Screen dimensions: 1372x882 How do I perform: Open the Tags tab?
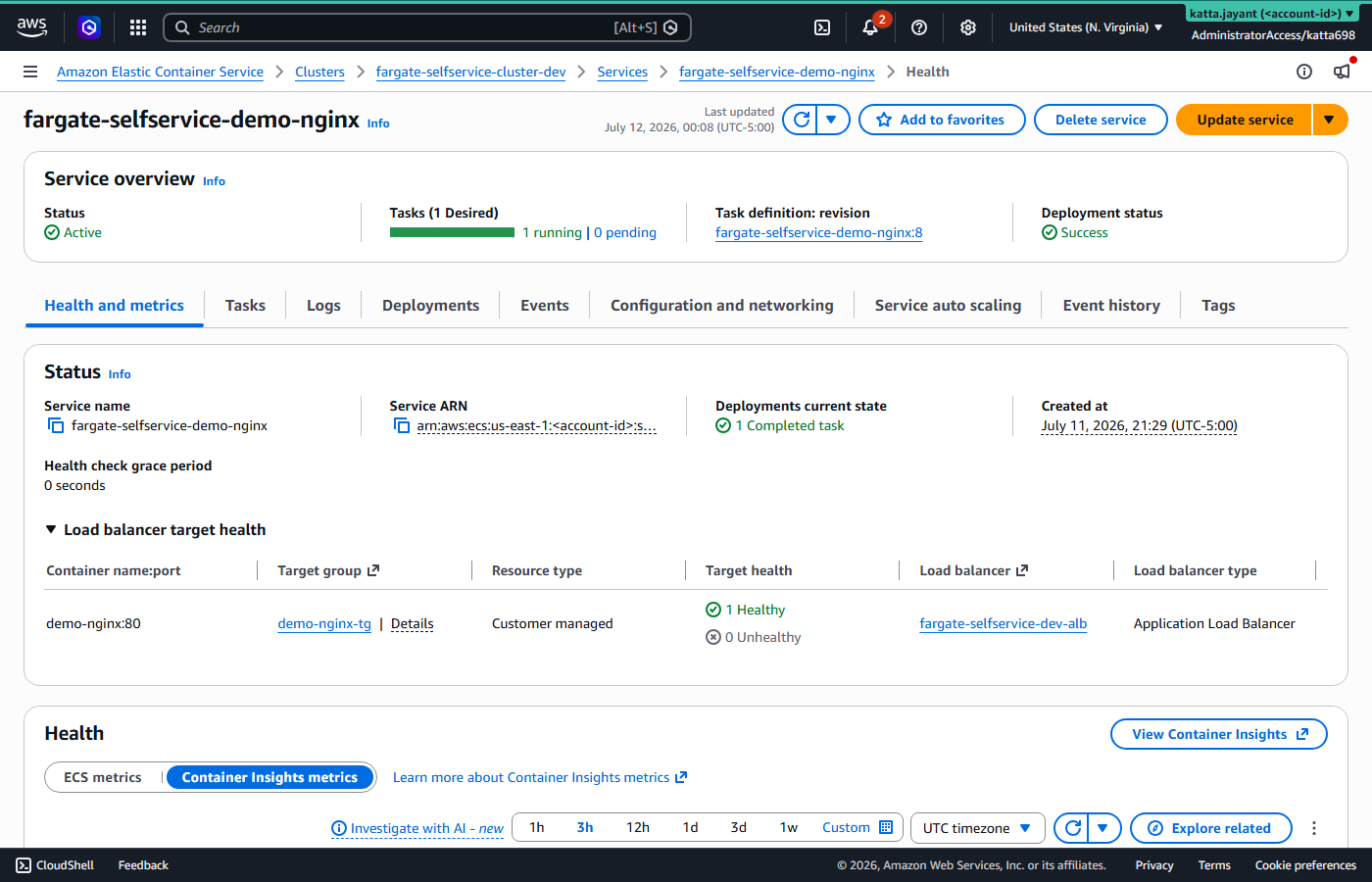(x=1218, y=306)
